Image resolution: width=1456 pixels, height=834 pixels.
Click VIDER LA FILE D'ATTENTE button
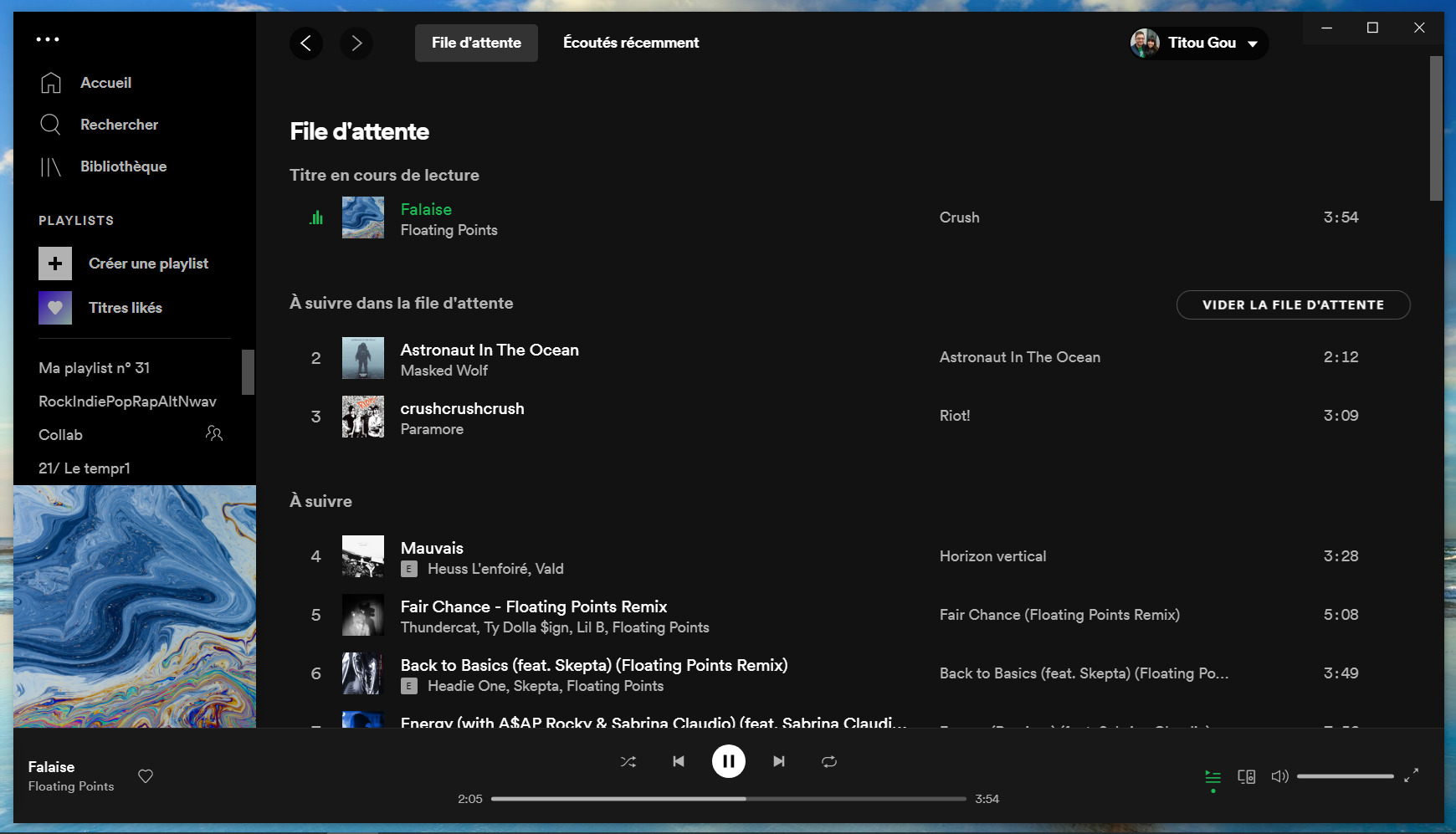[x=1293, y=304]
